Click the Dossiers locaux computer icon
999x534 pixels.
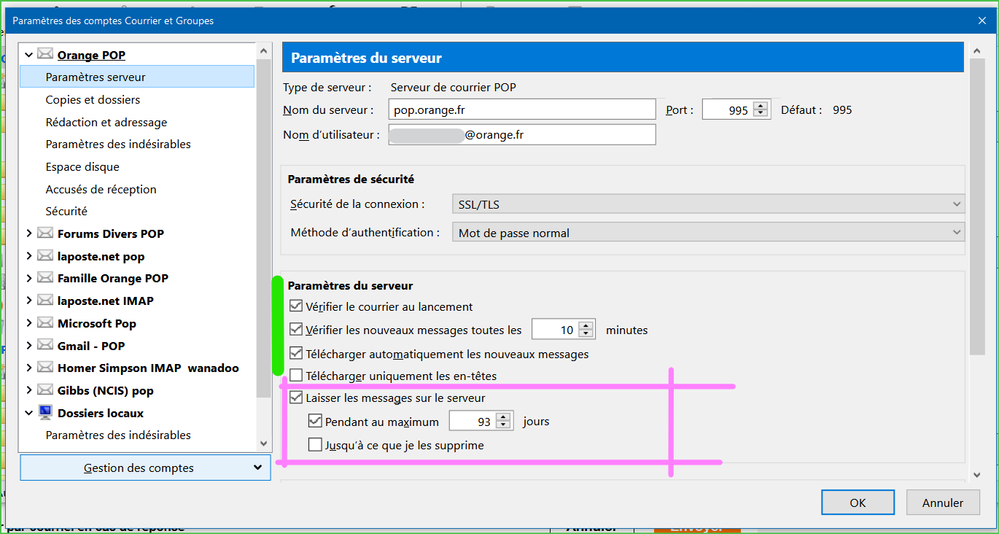click(45, 412)
